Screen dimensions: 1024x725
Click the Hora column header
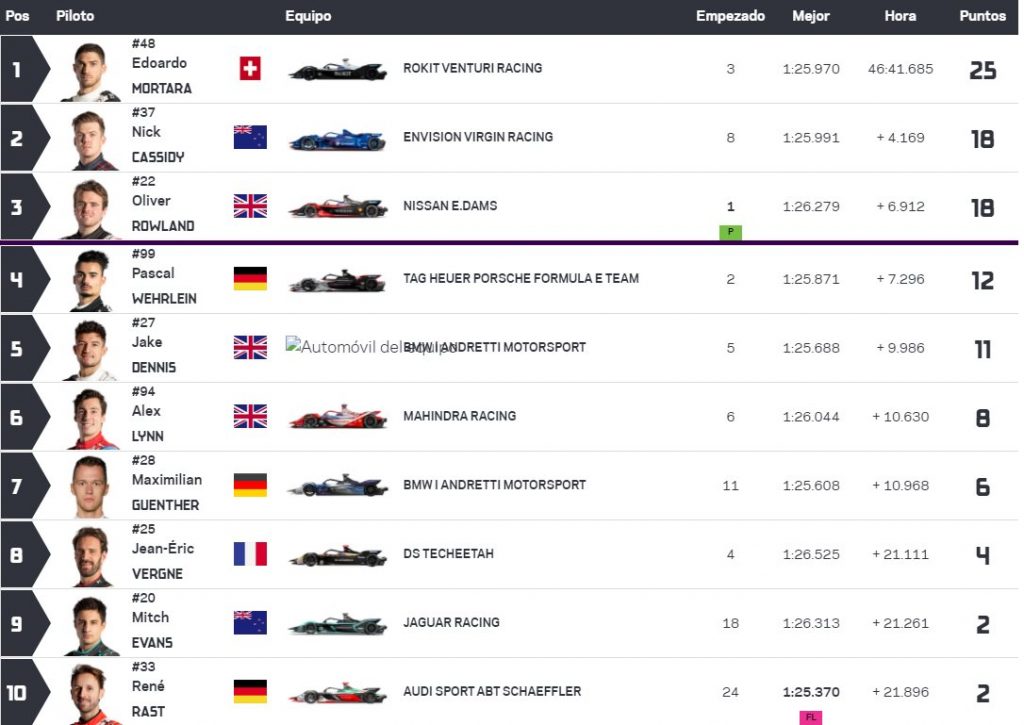[x=900, y=16]
